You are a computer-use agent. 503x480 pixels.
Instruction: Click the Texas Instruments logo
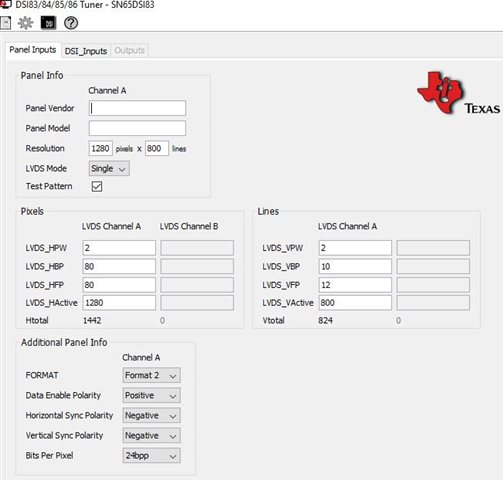pyautogui.click(x=459, y=93)
